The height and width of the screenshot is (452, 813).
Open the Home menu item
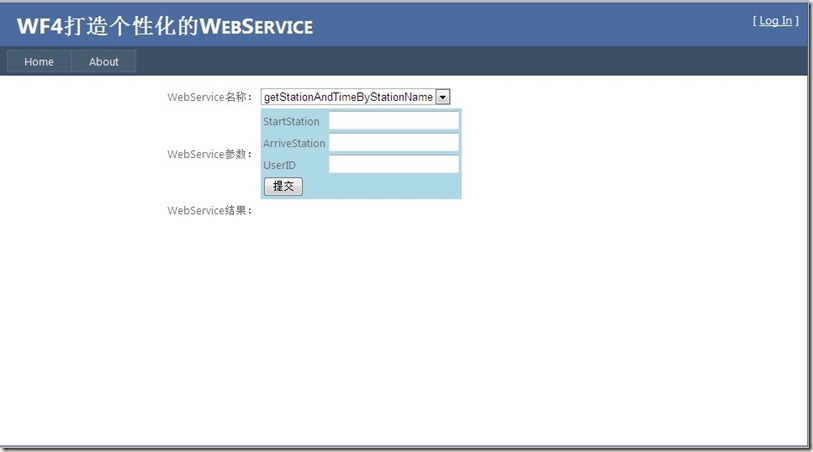click(x=39, y=61)
